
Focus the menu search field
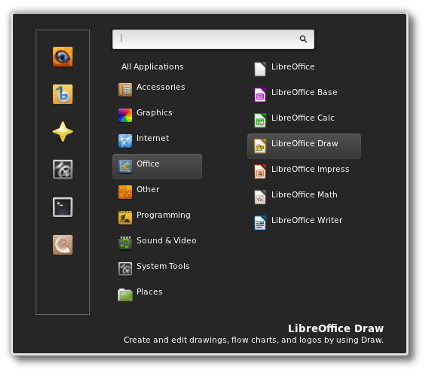(213, 39)
